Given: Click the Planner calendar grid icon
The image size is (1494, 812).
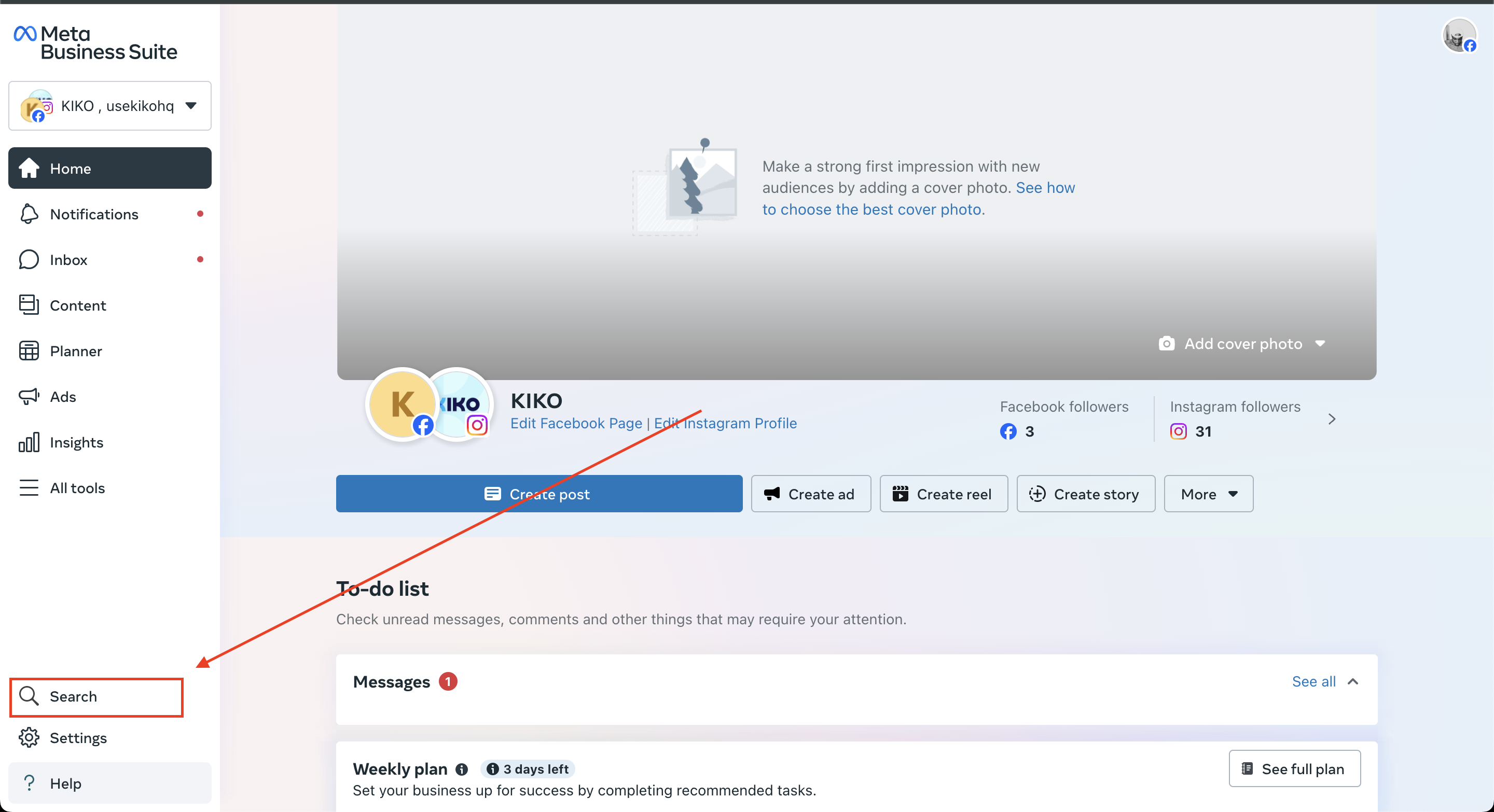Looking at the screenshot, I should (29, 351).
